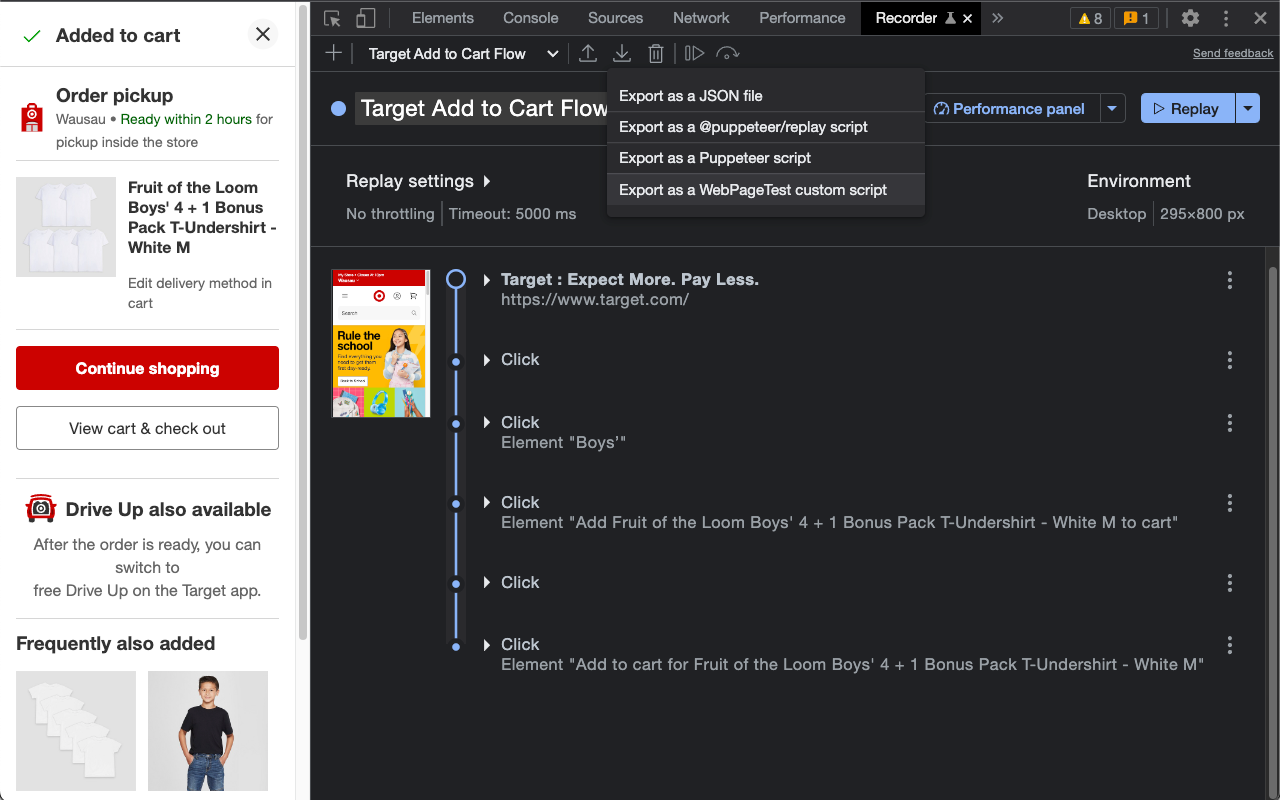Screen dimensions: 1280x800
Task: Open the three-dot DevTools customization menu
Action: [1225, 17]
